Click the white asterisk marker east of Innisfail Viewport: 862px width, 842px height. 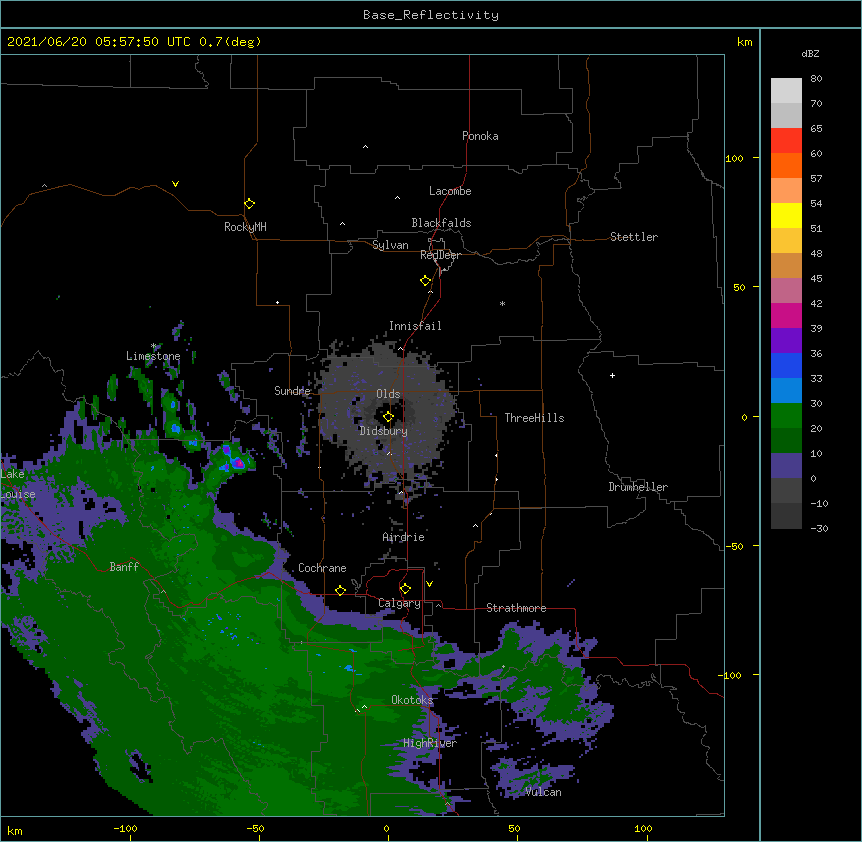(502, 303)
